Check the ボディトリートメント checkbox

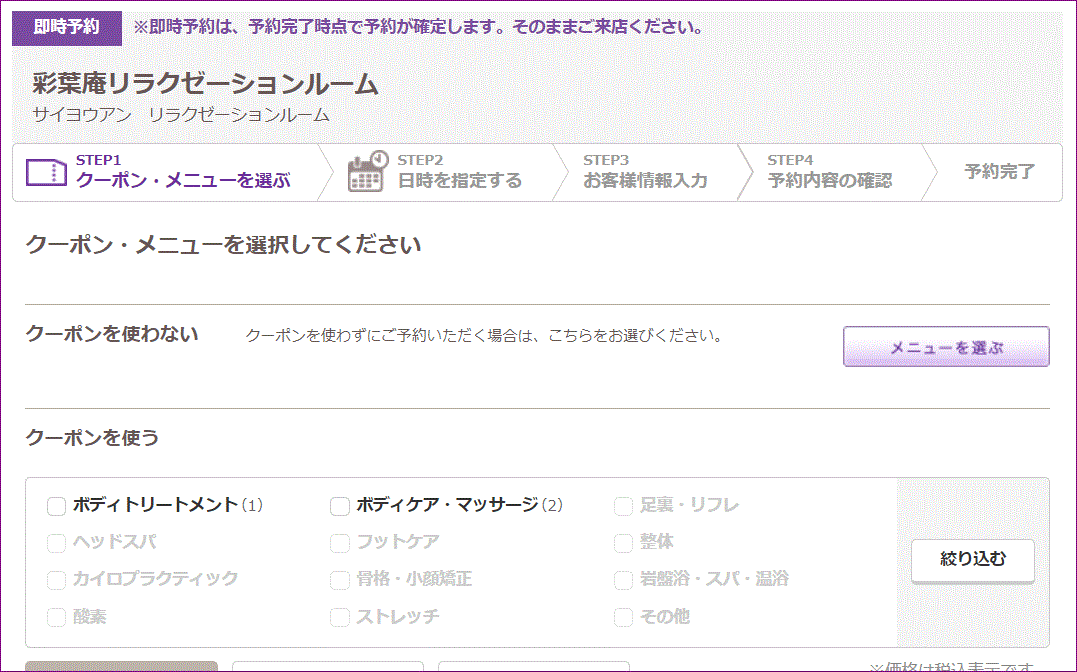(56, 506)
